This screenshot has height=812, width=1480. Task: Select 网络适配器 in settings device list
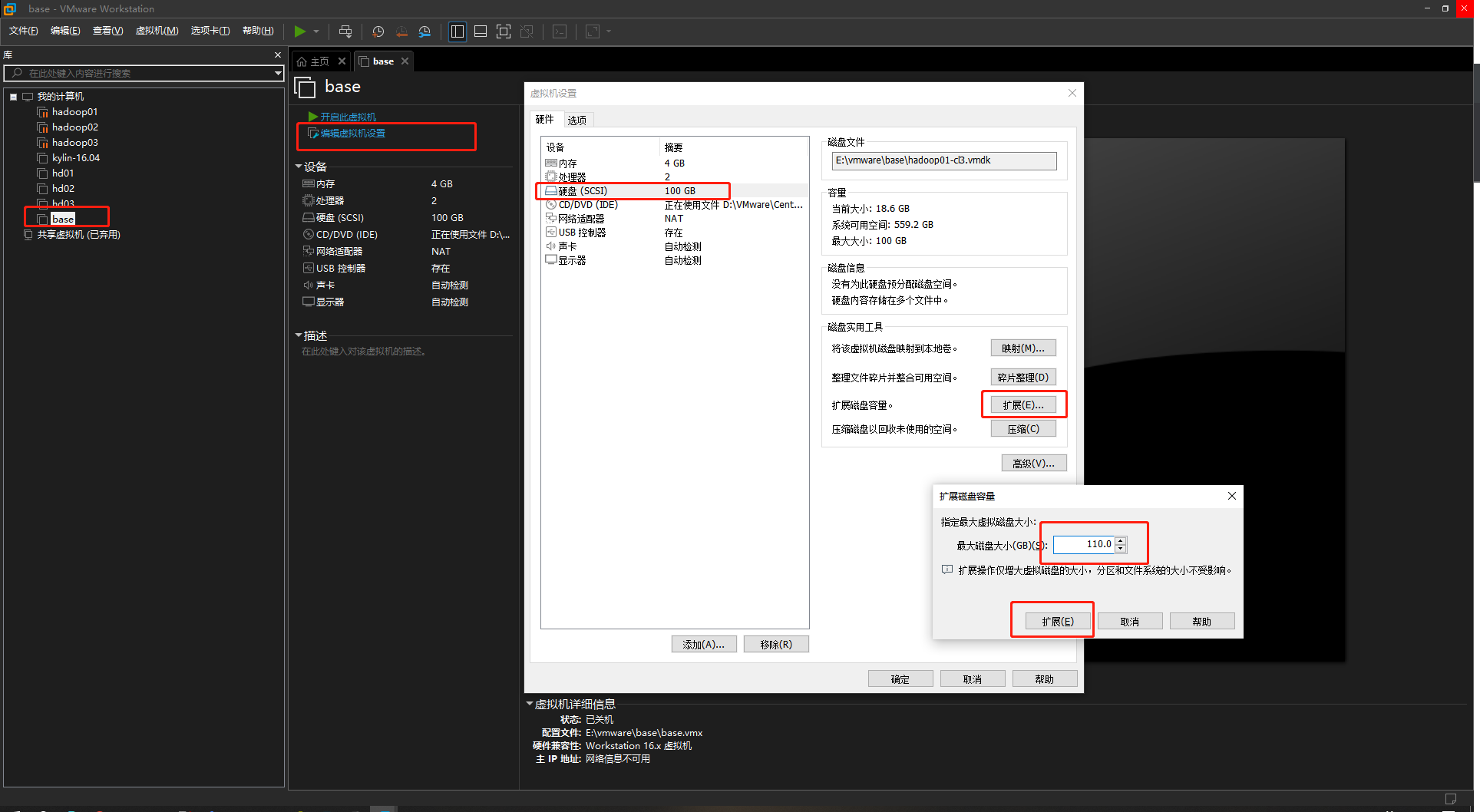(675, 219)
